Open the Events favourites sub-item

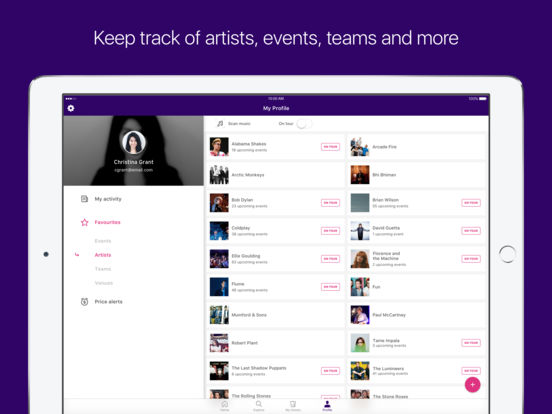point(103,241)
